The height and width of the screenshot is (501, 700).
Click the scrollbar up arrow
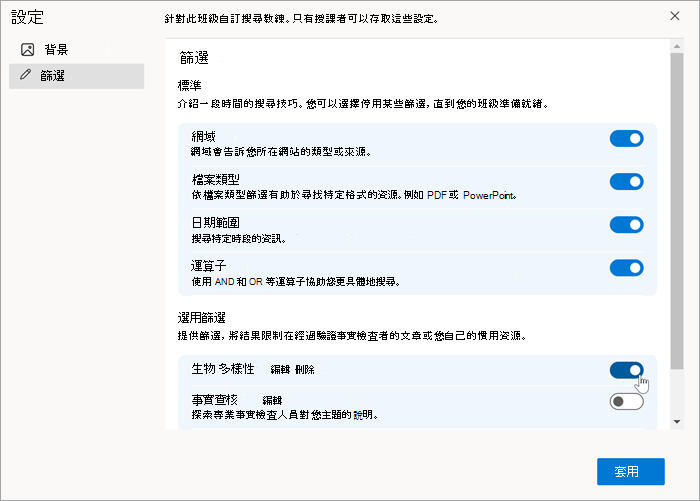tap(677, 46)
